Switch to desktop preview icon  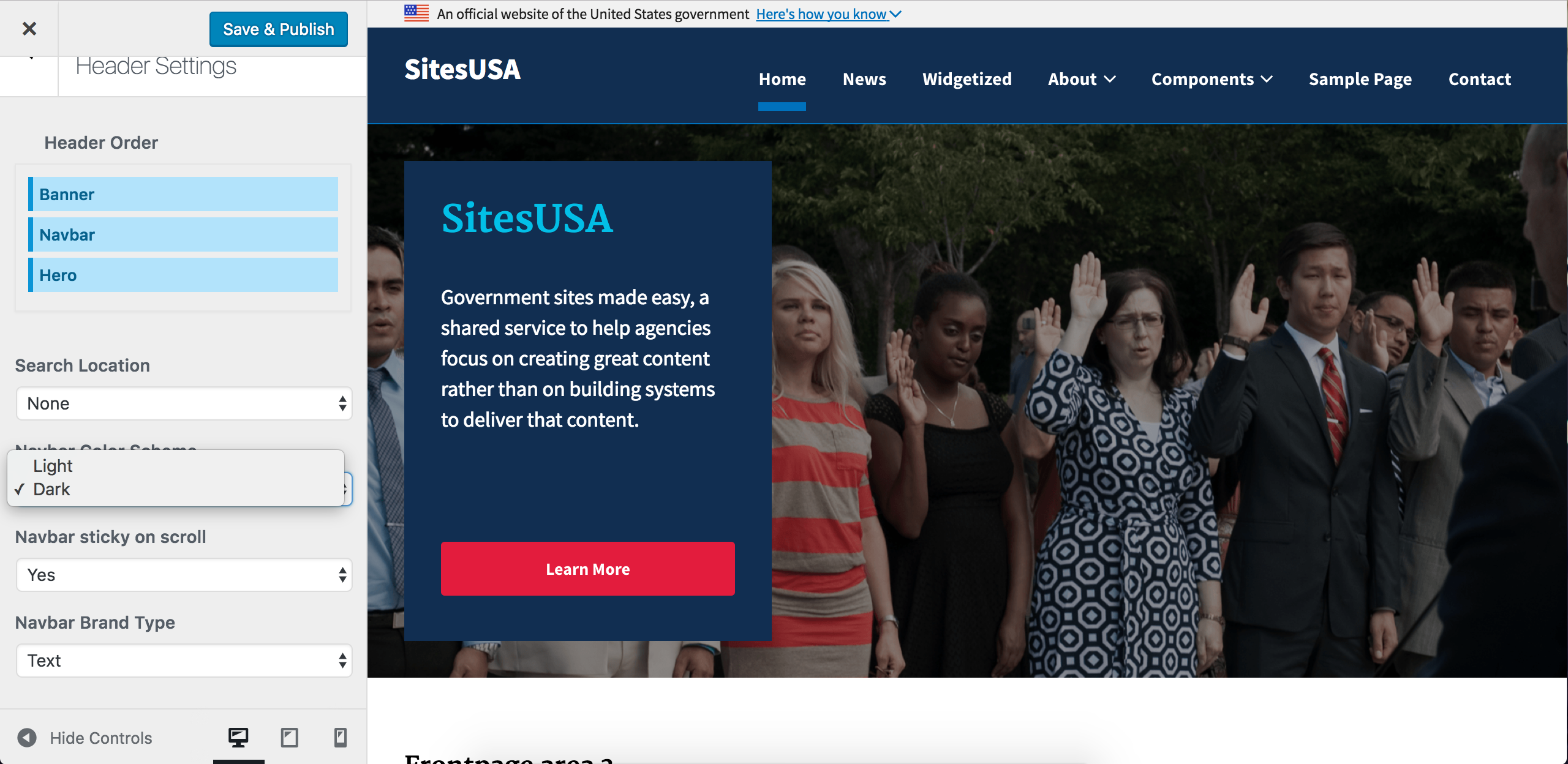tap(238, 737)
